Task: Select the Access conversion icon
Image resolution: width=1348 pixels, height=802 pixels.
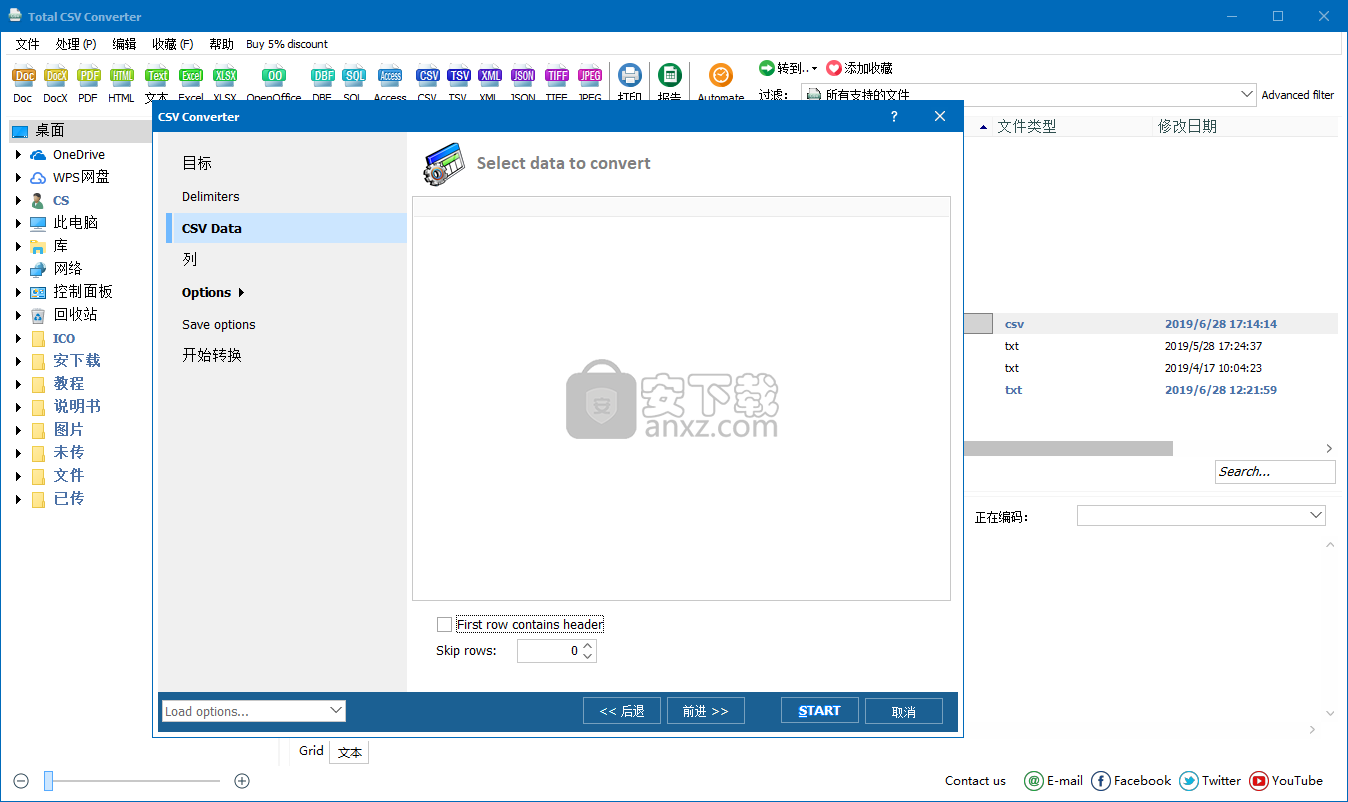Action: tap(390, 76)
